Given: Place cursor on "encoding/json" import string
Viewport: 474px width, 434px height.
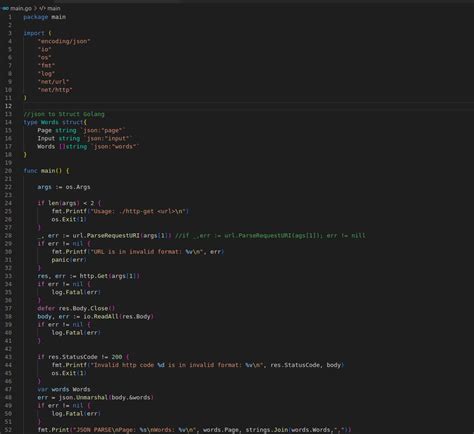Looking at the screenshot, I should click(x=64, y=41).
